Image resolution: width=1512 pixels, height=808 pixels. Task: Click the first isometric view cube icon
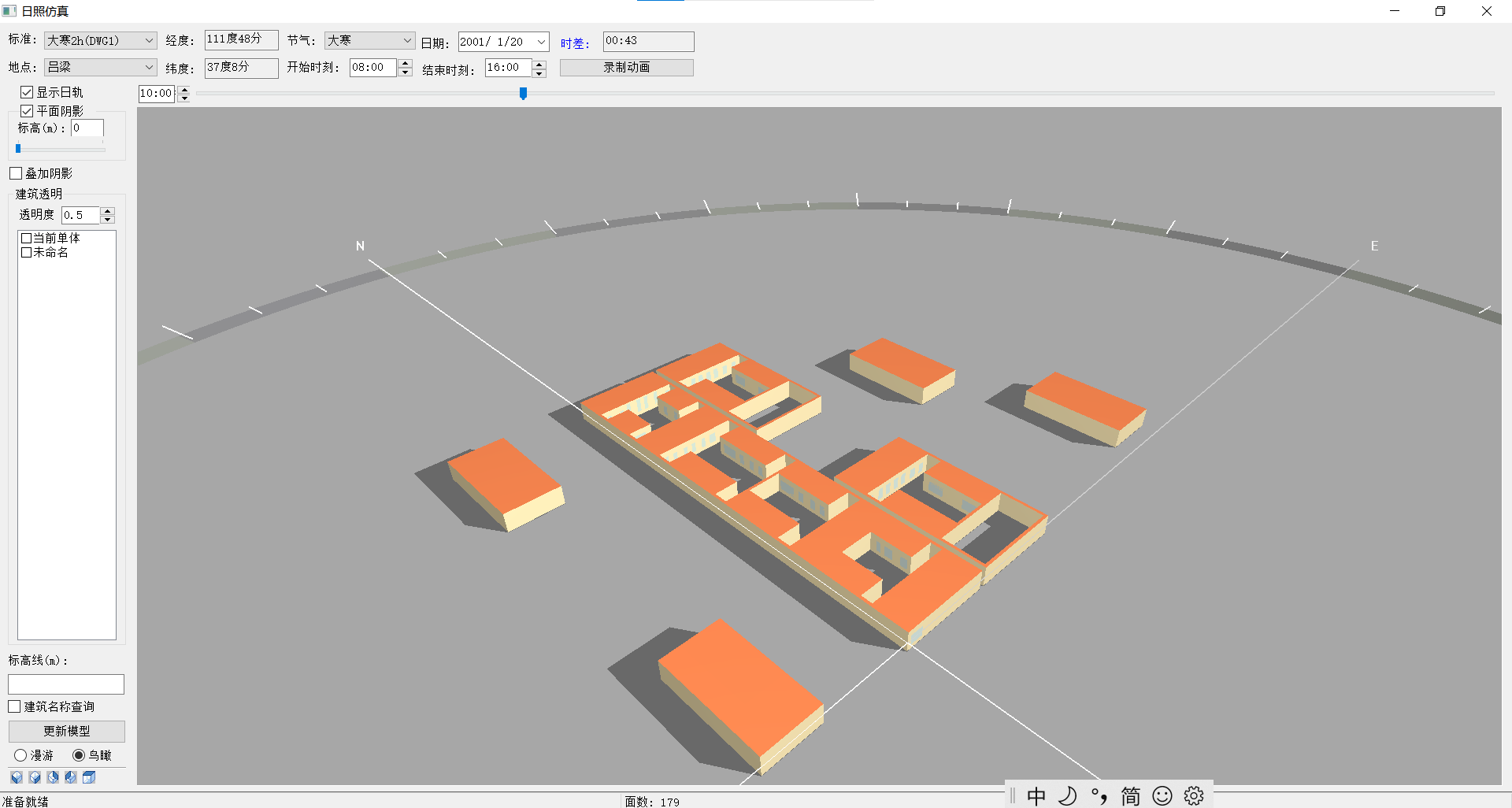[17, 777]
